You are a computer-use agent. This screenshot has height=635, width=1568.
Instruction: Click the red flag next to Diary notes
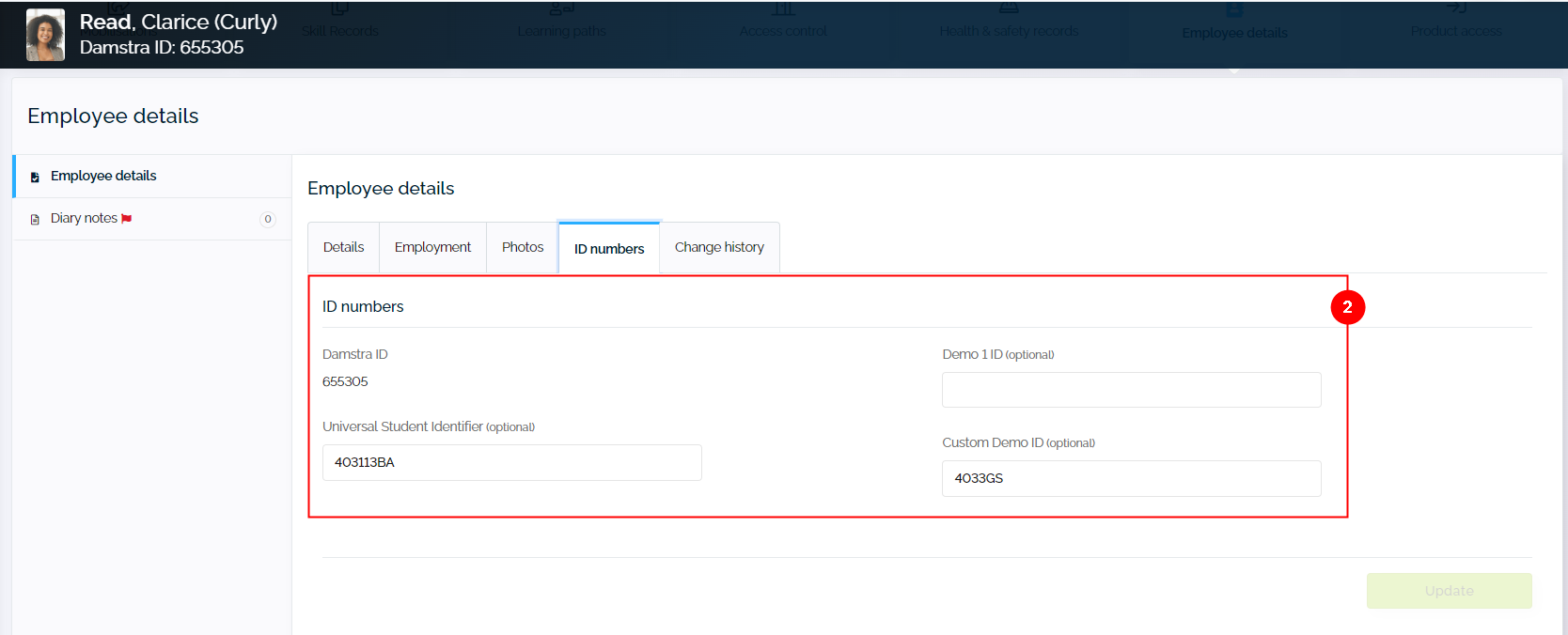pos(127,219)
